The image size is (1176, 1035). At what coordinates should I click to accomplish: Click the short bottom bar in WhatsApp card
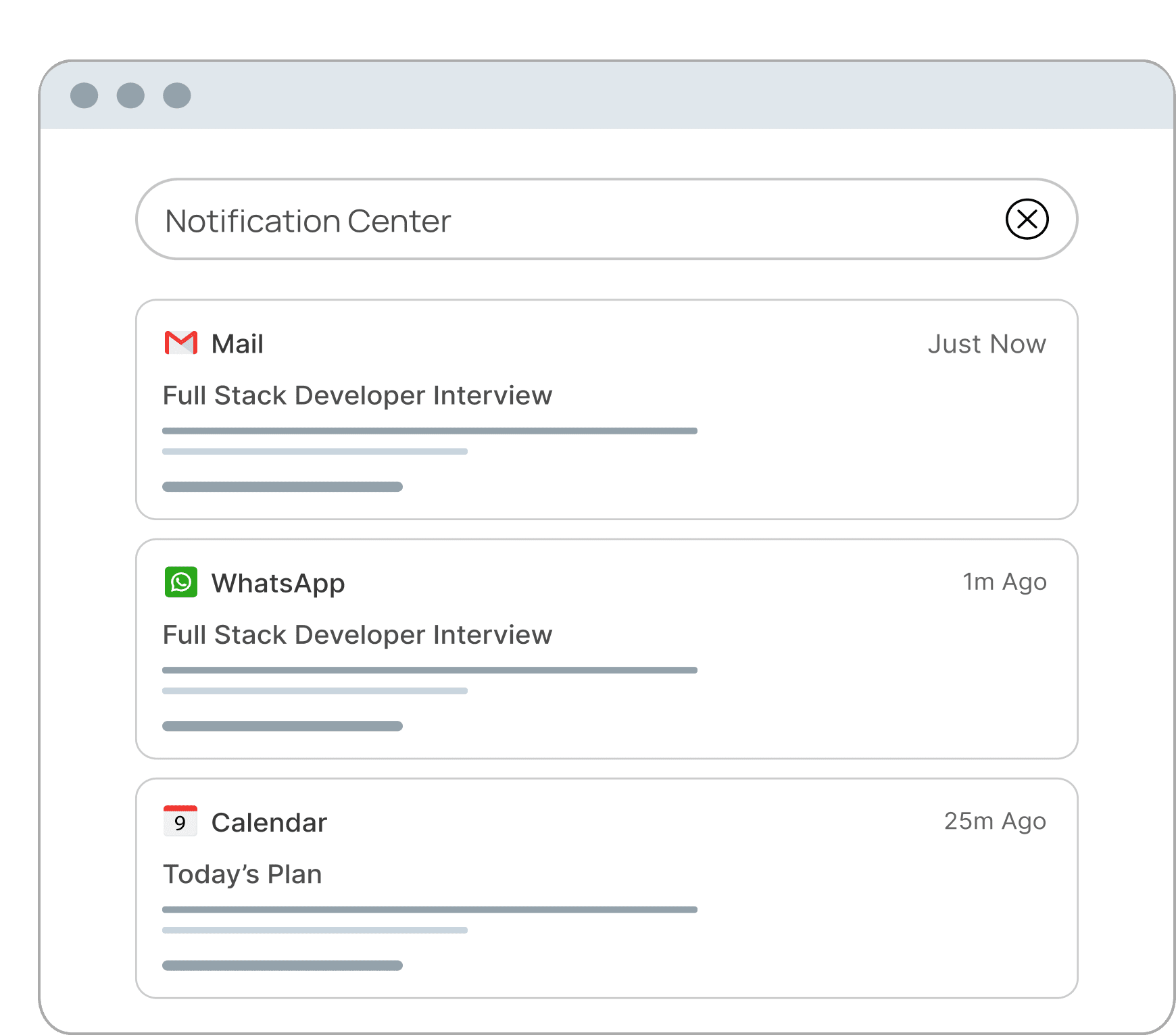pos(283,726)
